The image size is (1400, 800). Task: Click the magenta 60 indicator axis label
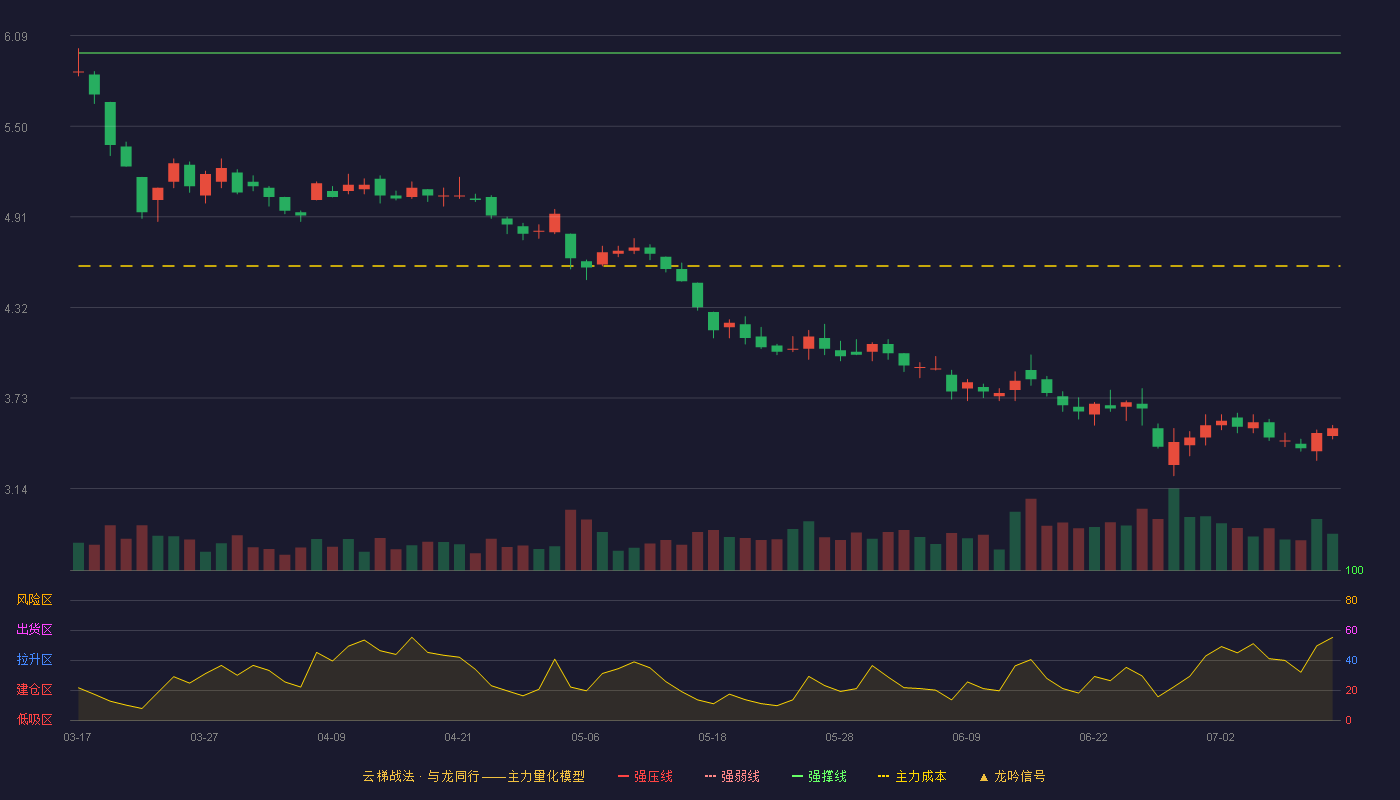click(x=1351, y=631)
